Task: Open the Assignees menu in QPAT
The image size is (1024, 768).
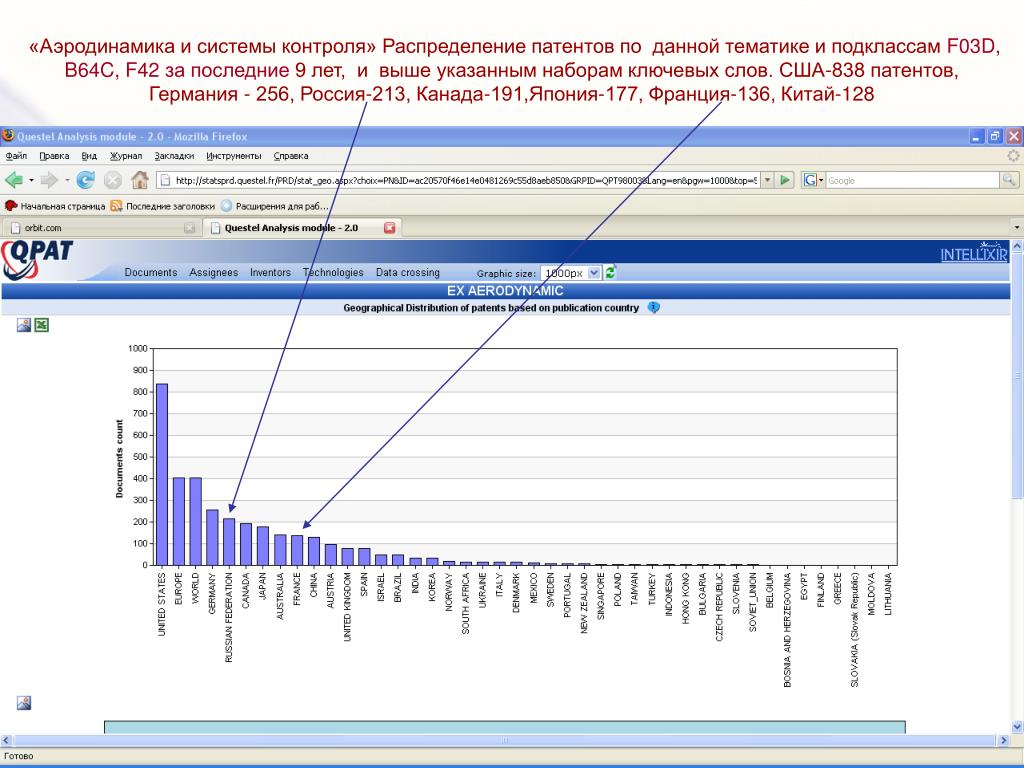Action: tap(214, 272)
